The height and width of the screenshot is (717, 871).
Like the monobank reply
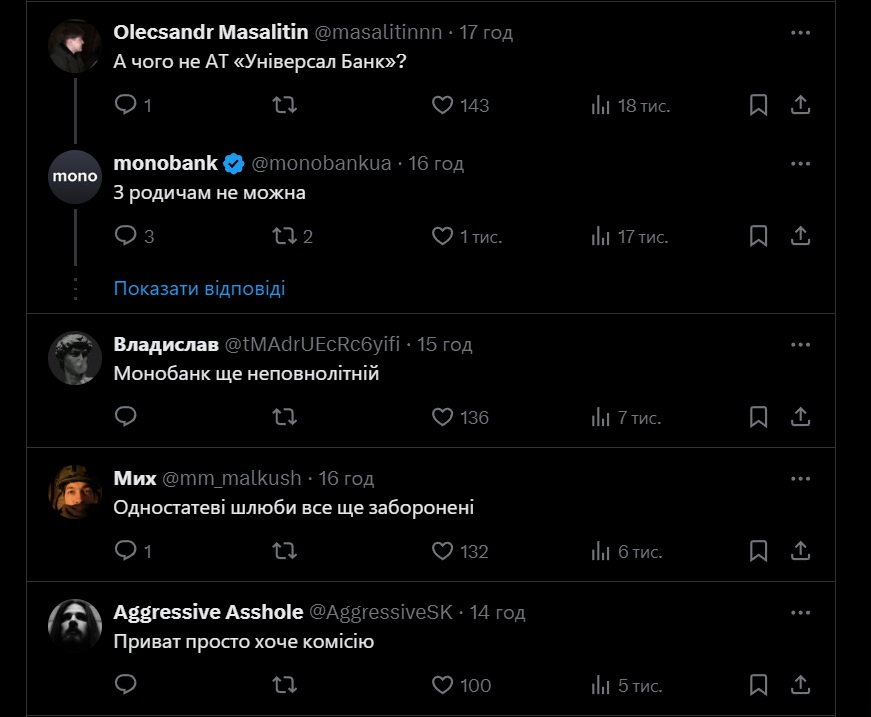point(442,237)
